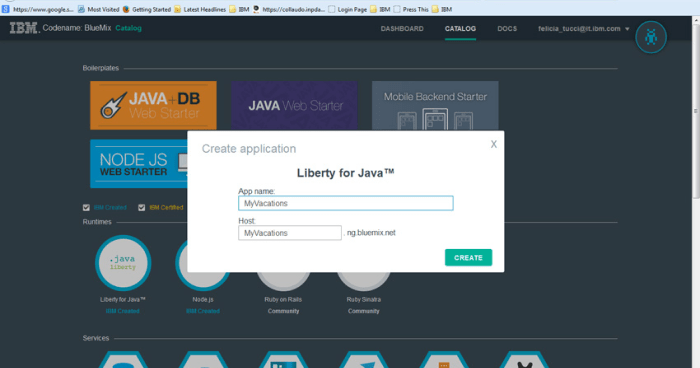Open the Most Visited bookmark

(99, 9)
